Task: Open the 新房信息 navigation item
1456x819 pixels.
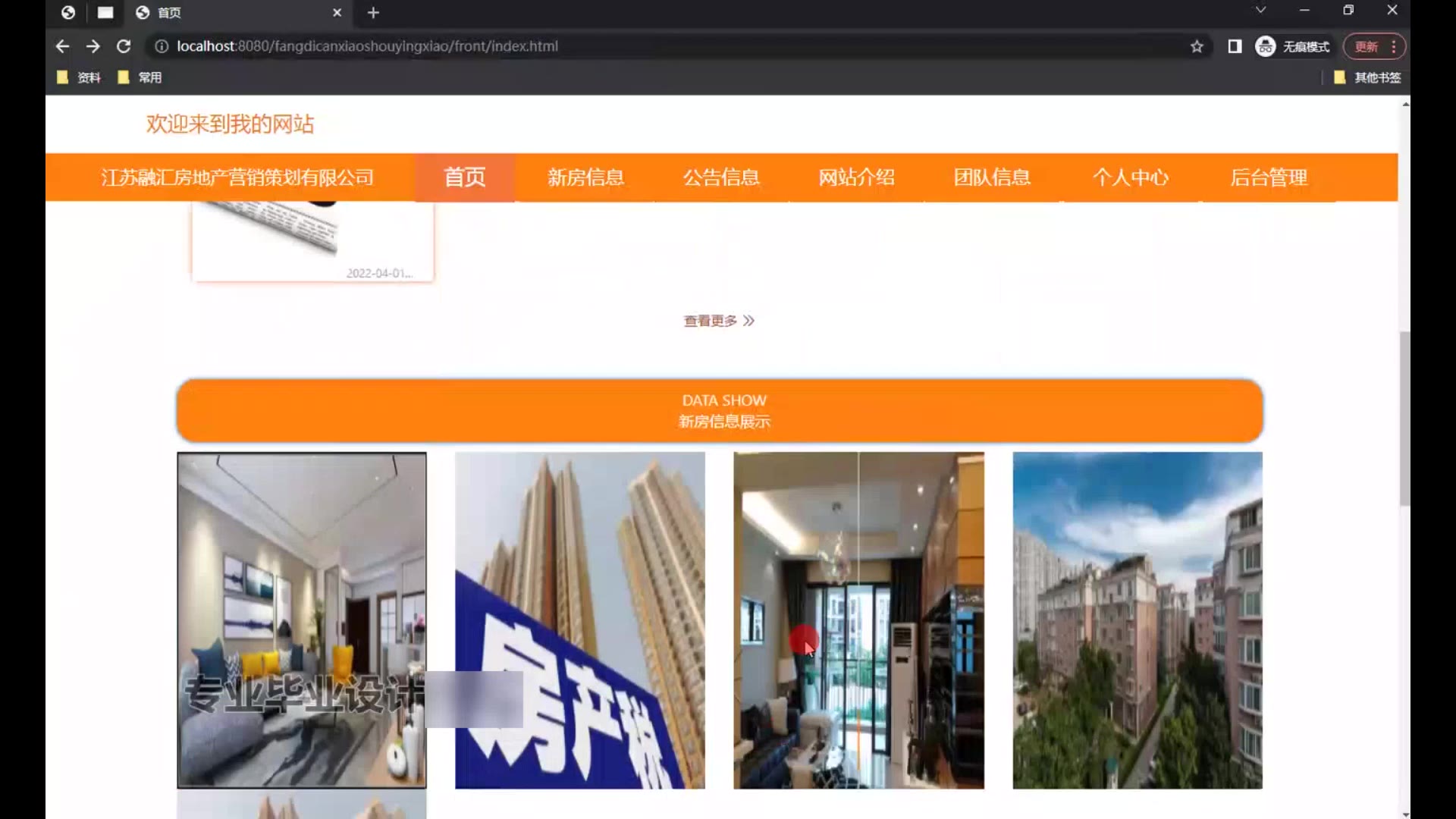Action: (x=585, y=177)
